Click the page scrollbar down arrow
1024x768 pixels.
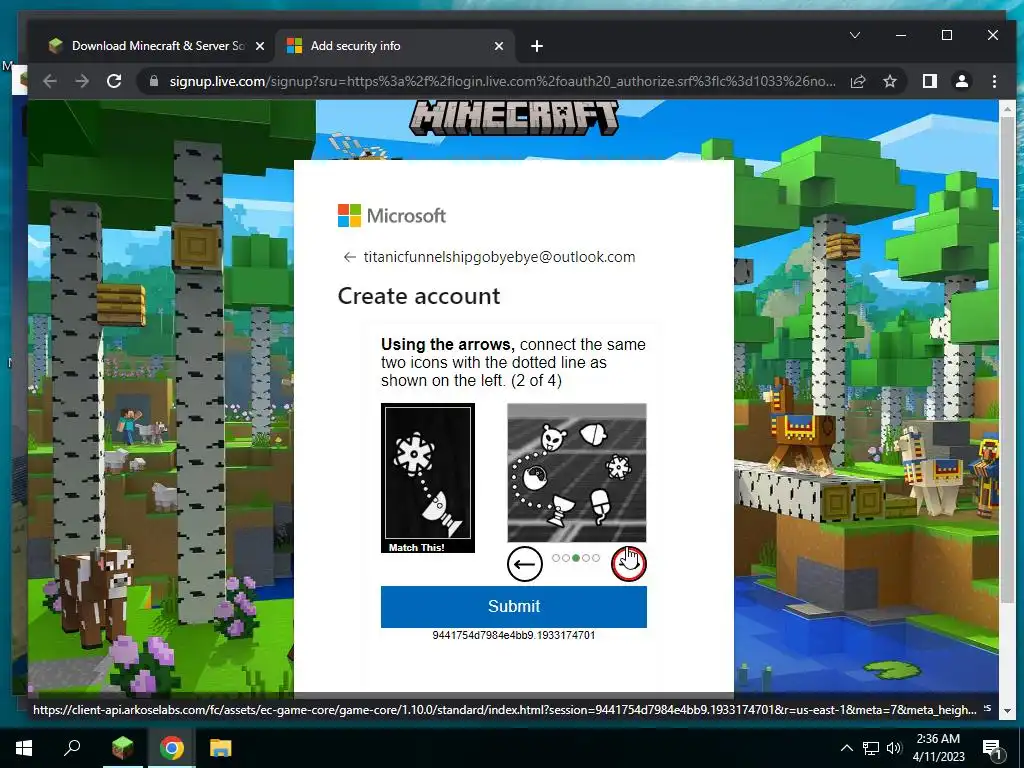click(x=1007, y=711)
